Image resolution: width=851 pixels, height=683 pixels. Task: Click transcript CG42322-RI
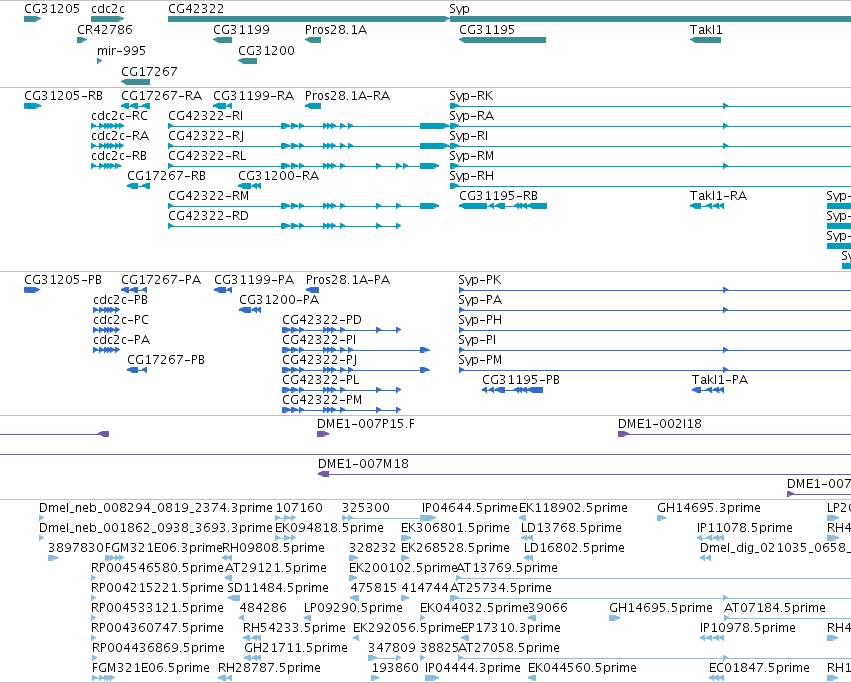205,116
